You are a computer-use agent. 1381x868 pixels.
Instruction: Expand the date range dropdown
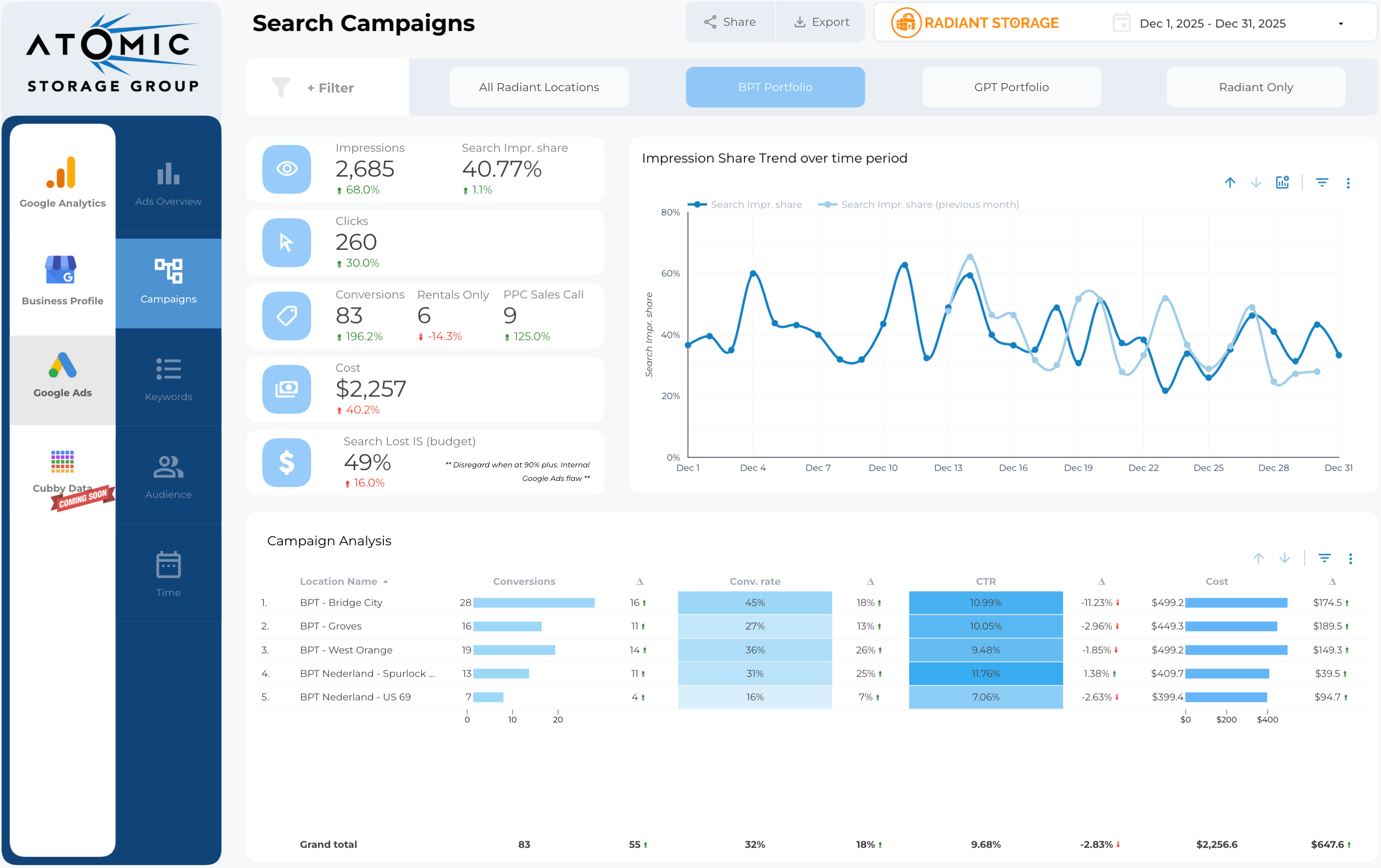pos(1340,23)
